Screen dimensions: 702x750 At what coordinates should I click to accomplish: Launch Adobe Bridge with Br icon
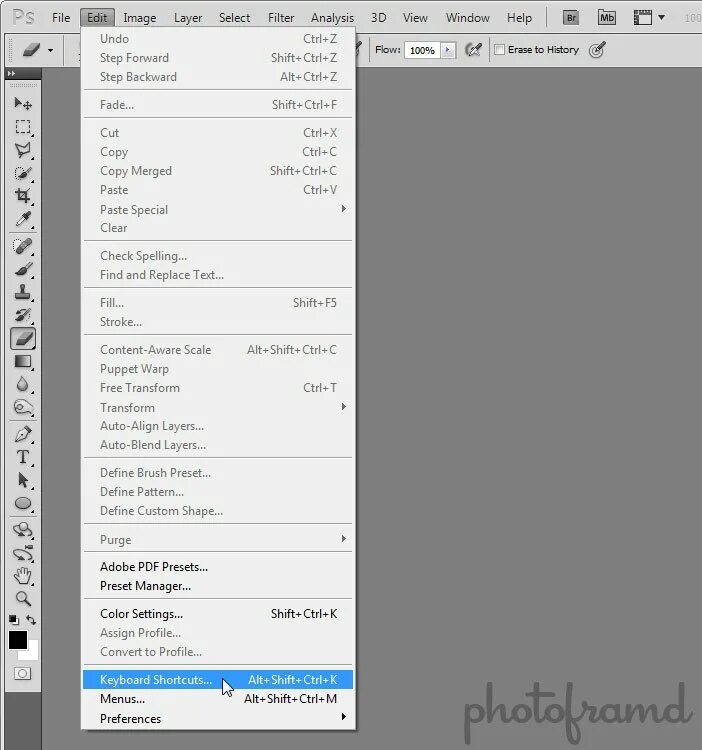(570, 18)
